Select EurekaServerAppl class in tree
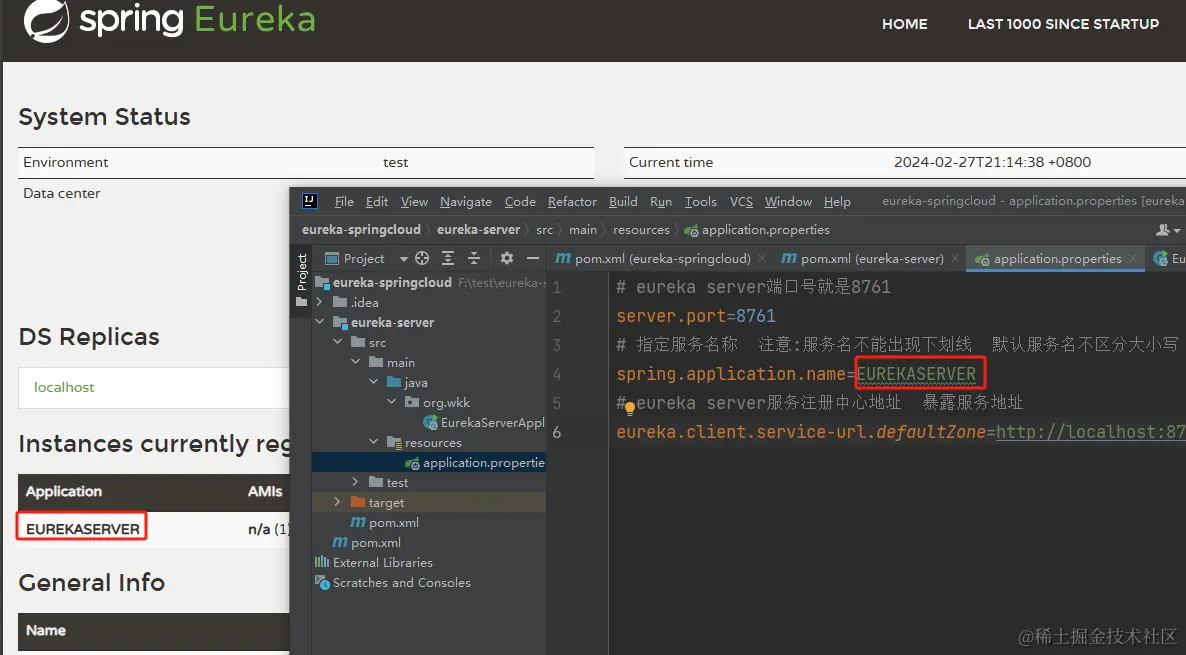1186x655 pixels. [484, 422]
